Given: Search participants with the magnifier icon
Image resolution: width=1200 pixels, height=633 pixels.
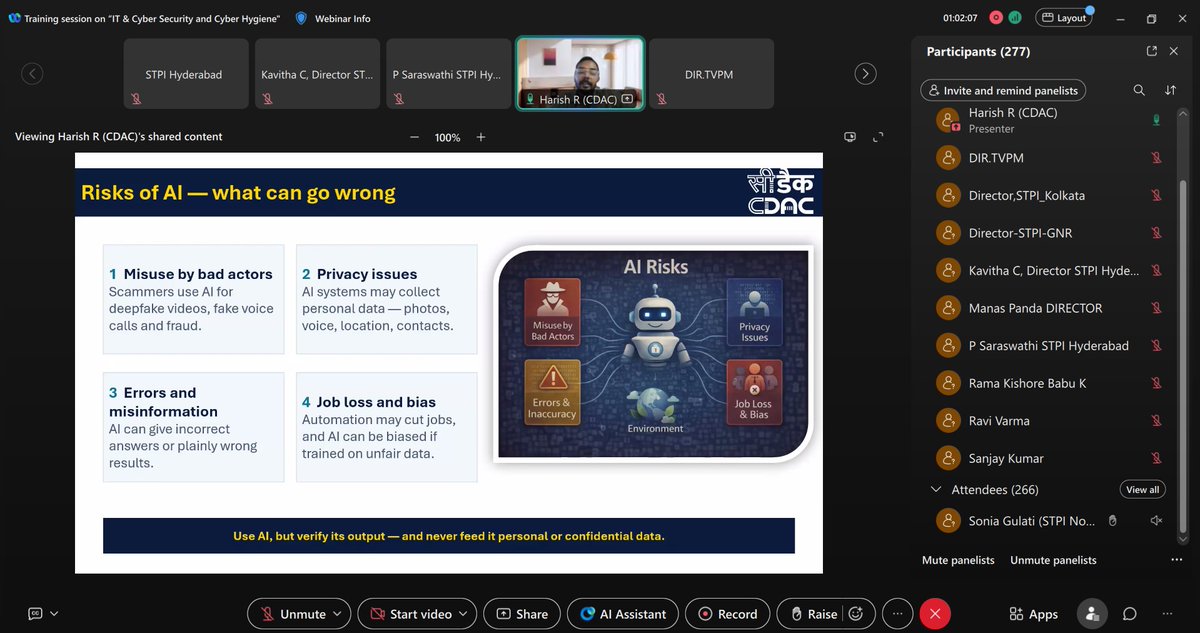Looking at the screenshot, I should pos(1139,90).
